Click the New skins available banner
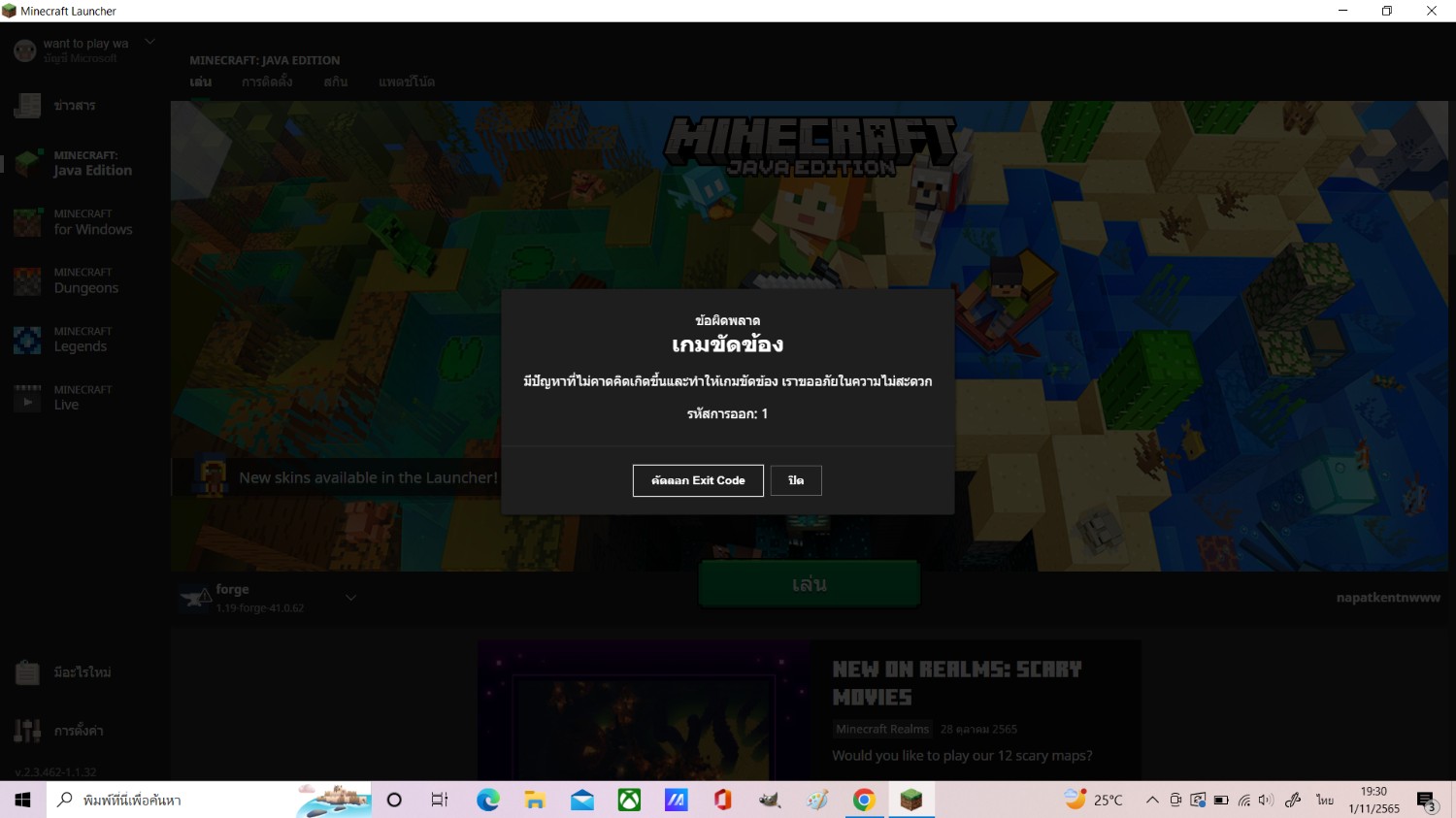Screen dimensions: 1456x818 (337, 477)
